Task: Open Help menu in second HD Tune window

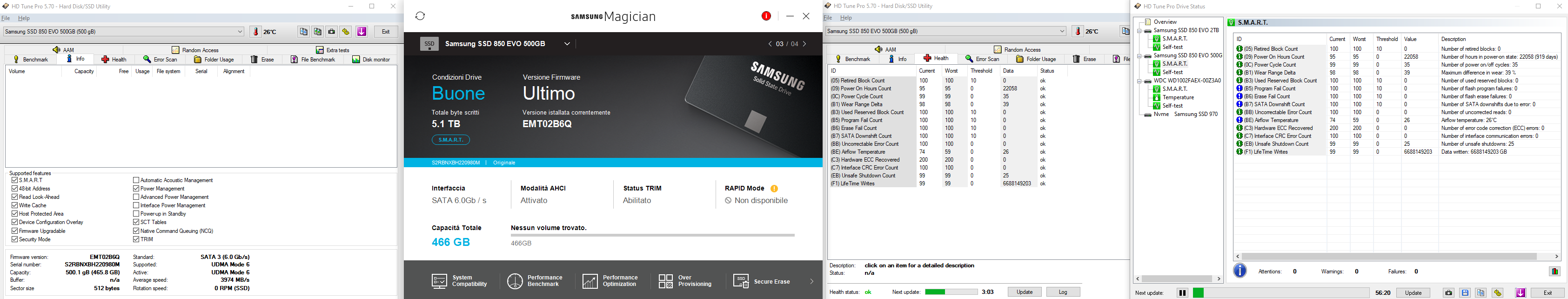Action: pos(846,18)
